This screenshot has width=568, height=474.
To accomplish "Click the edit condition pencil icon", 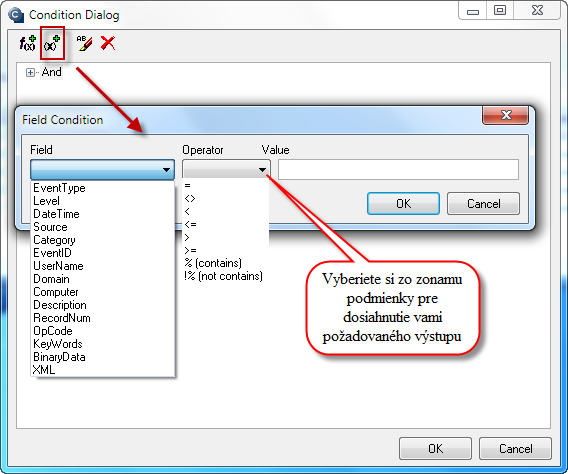I will coord(84,43).
